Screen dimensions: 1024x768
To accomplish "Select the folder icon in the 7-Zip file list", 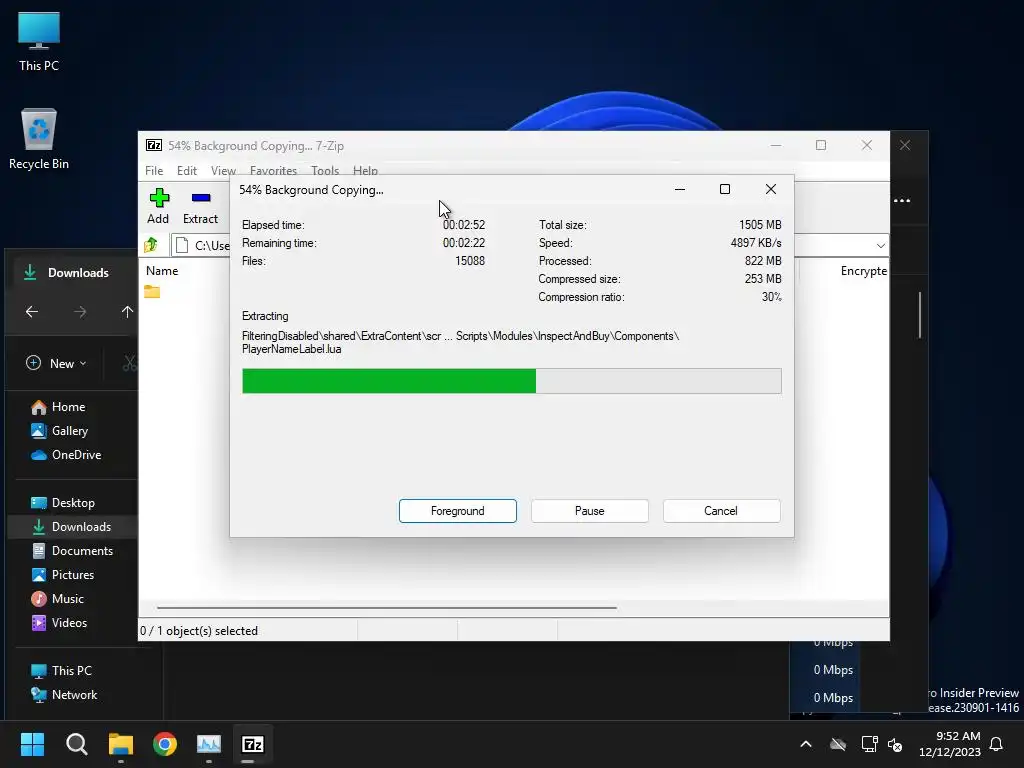I will coord(152,291).
